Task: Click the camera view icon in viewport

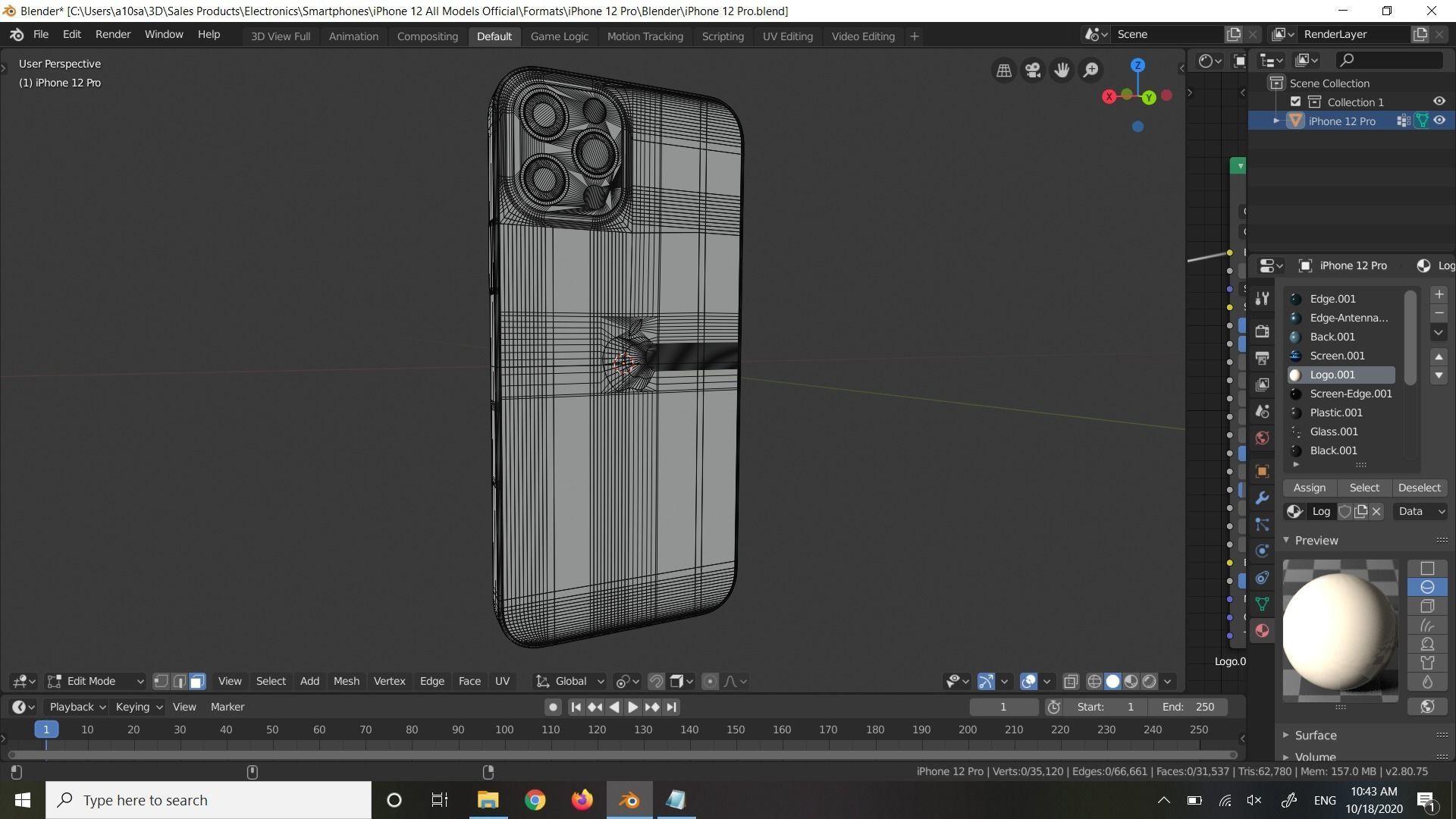Action: pyautogui.click(x=1032, y=70)
